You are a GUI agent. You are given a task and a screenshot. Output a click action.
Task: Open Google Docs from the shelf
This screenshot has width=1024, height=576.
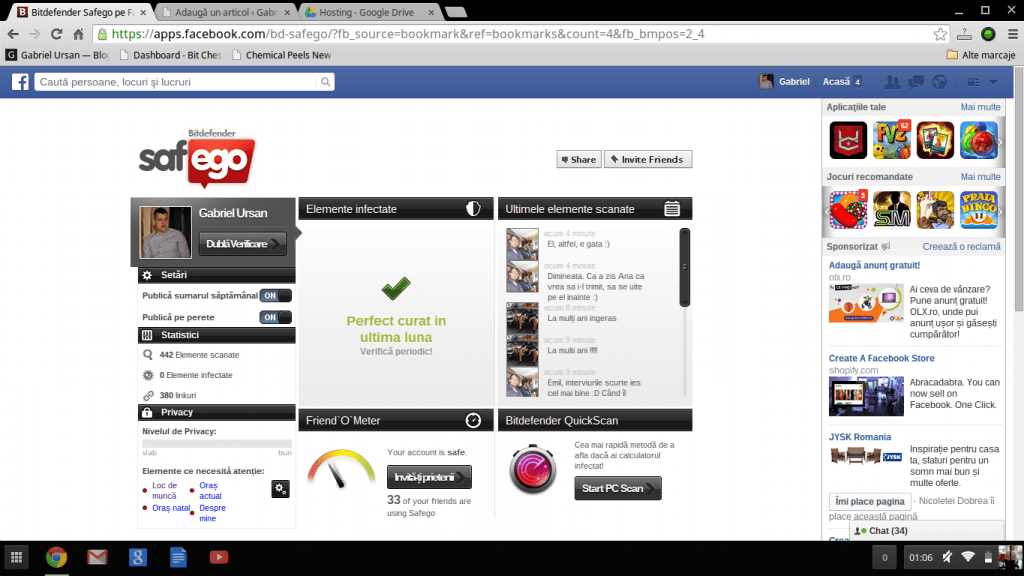(x=178, y=557)
